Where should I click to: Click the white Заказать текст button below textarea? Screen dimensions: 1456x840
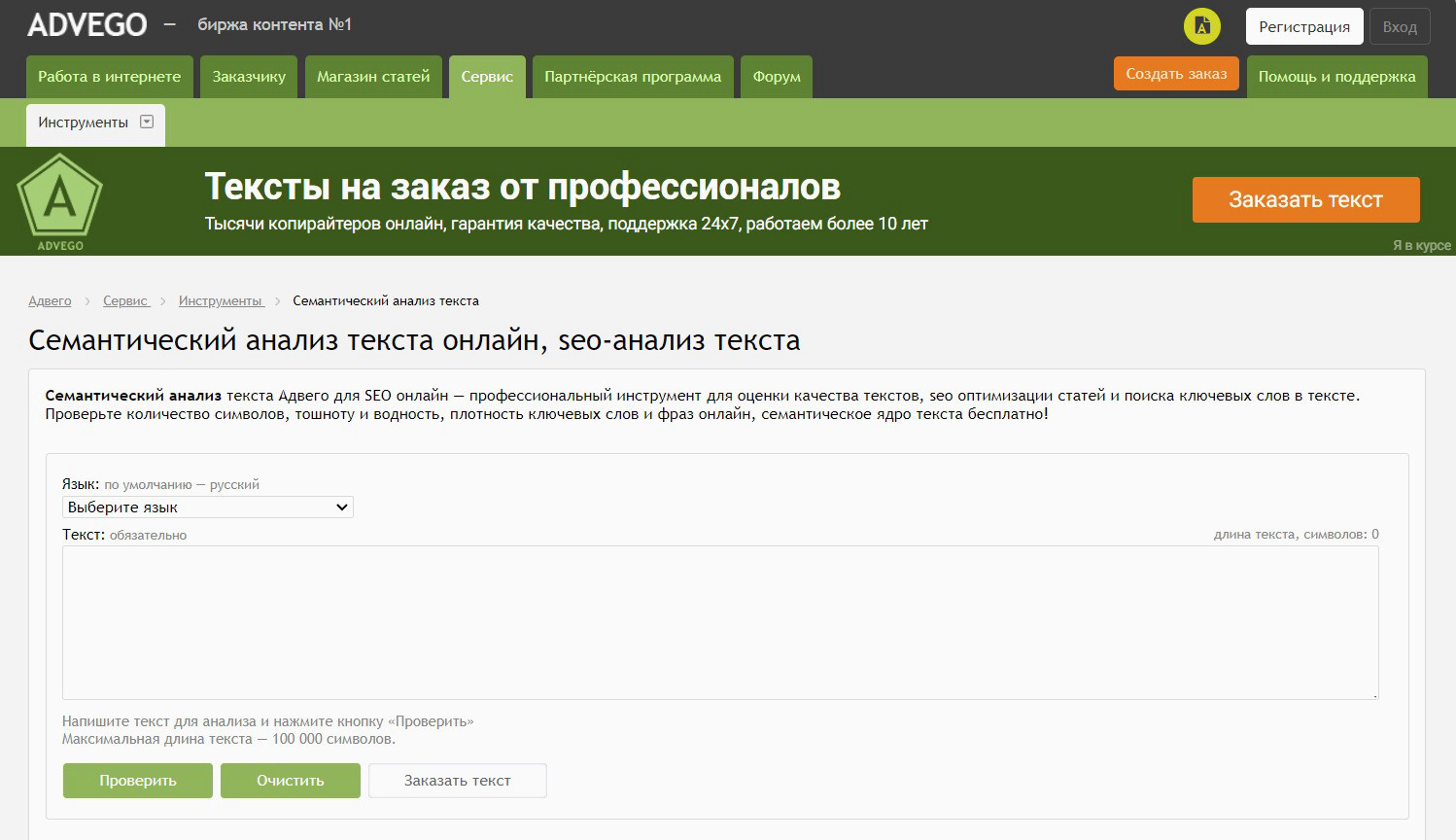click(458, 781)
